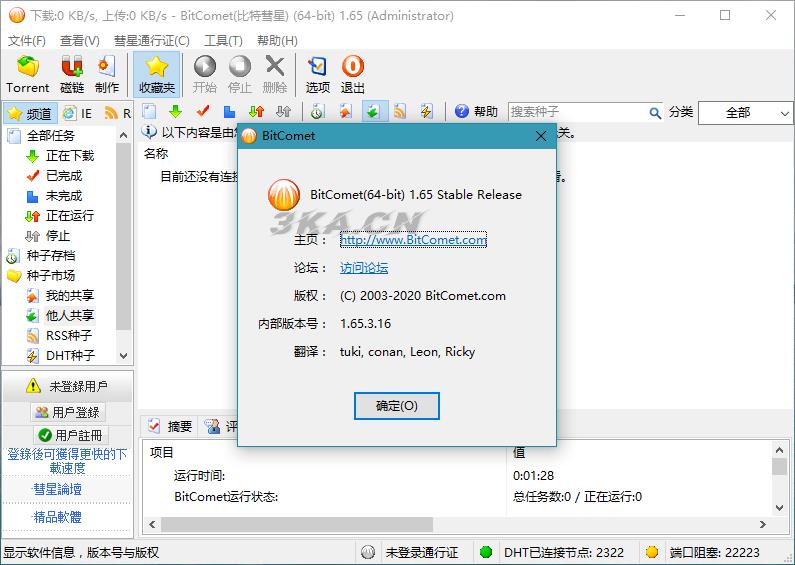Exit BitComet with 退出 button
This screenshot has height=565, width=795.
click(352, 74)
